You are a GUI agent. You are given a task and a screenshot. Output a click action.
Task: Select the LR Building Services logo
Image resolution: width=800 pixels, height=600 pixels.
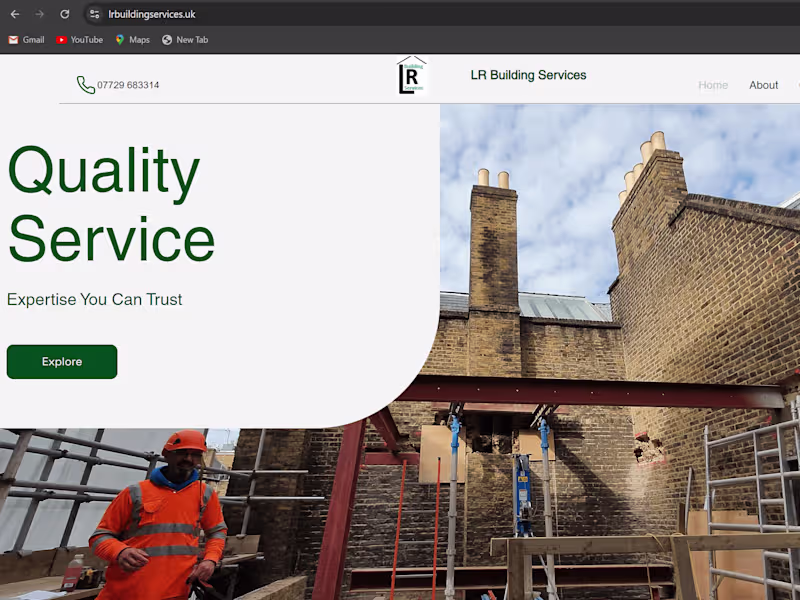[411, 73]
